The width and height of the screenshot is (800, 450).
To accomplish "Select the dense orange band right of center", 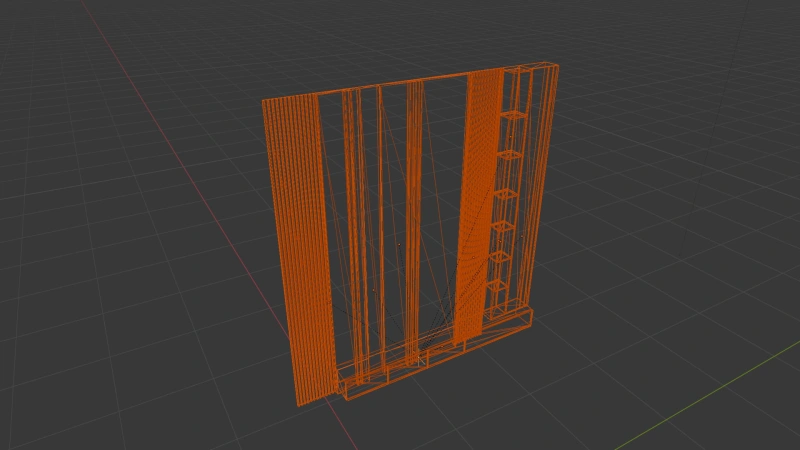I will (477, 200).
